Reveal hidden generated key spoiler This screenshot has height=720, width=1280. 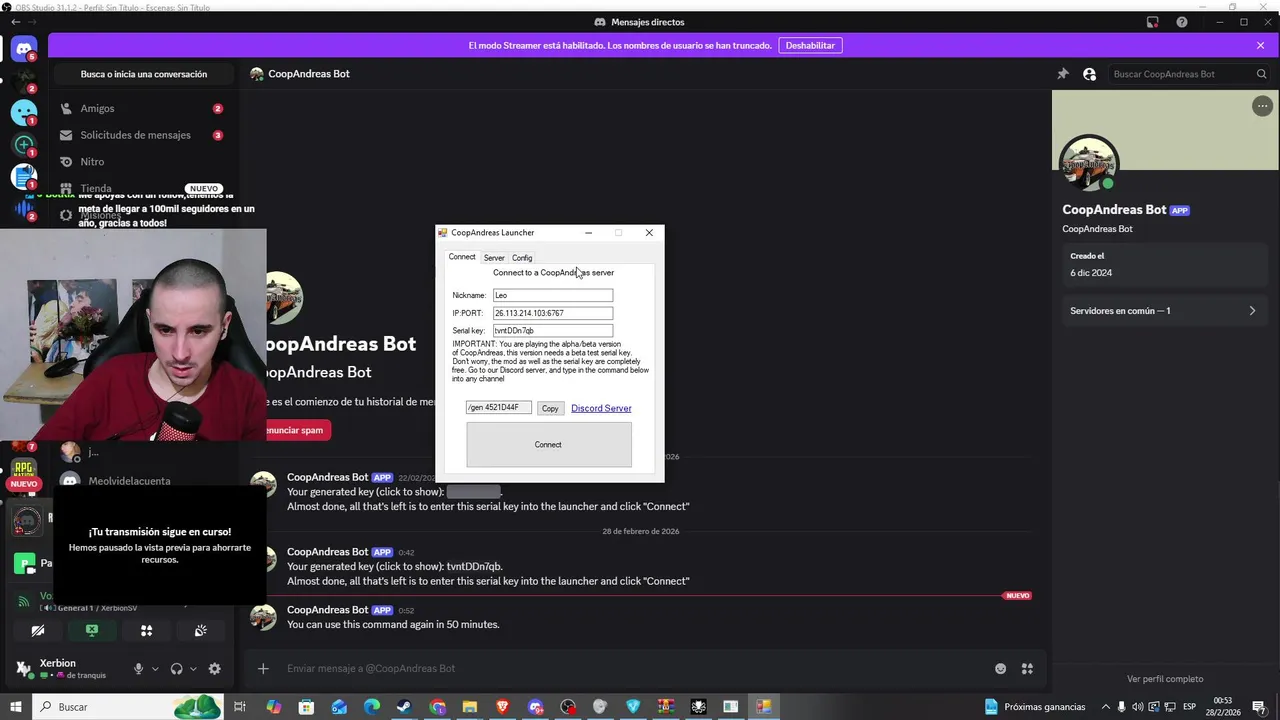473,492
